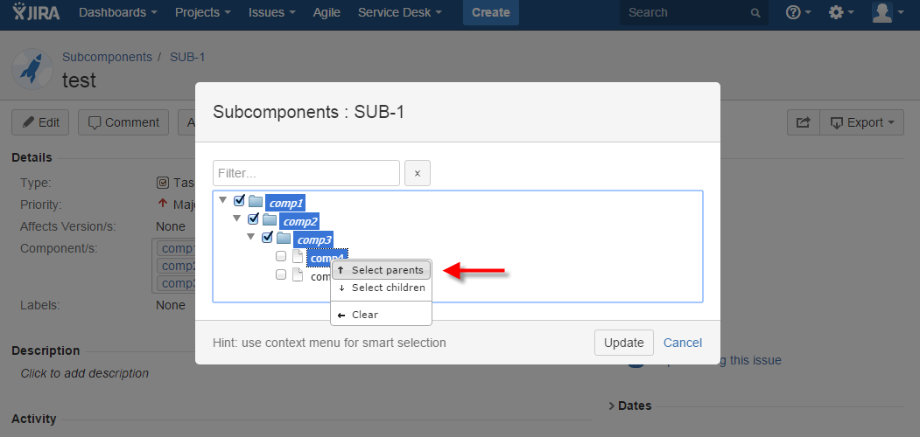This screenshot has height=437, width=920.
Task: Open the help question mark menu
Action: point(798,12)
